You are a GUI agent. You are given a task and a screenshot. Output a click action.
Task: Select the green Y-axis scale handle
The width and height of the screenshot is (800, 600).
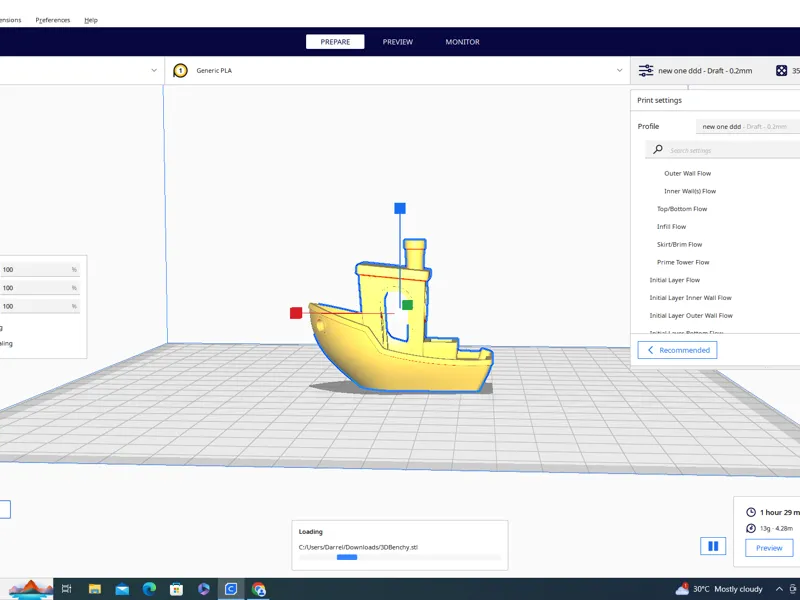tap(407, 305)
